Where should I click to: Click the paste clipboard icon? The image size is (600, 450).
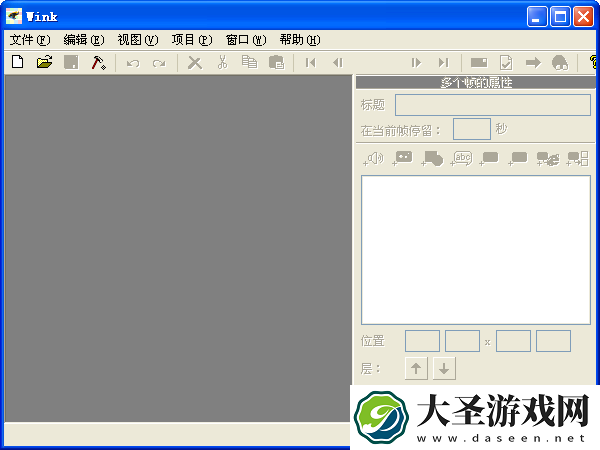click(x=277, y=62)
